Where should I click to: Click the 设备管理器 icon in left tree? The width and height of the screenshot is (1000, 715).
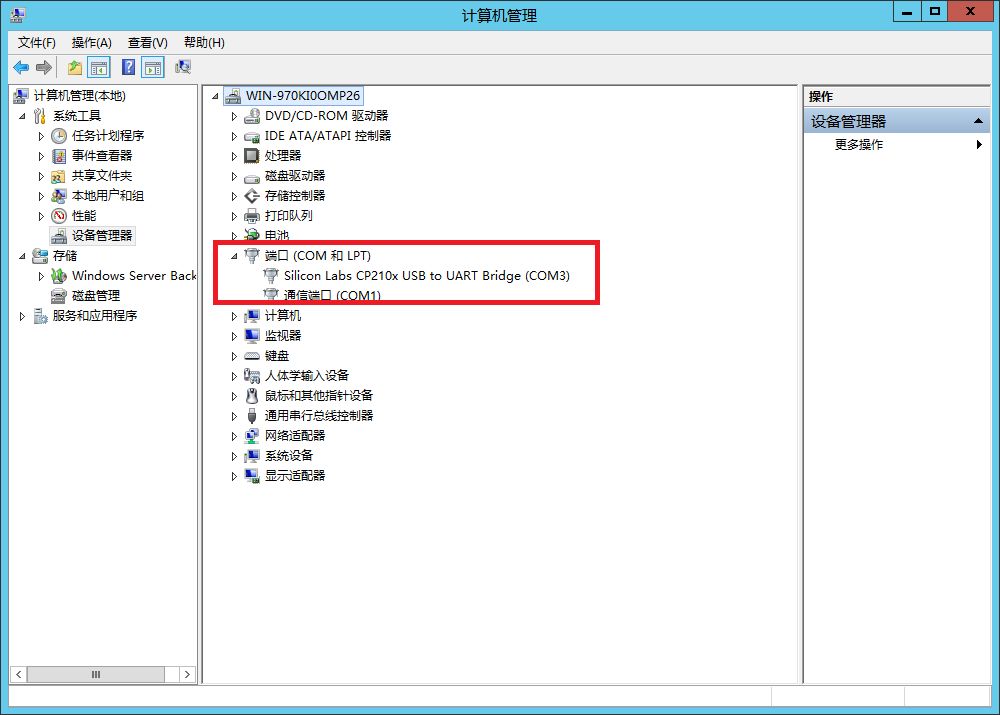[59, 236]
